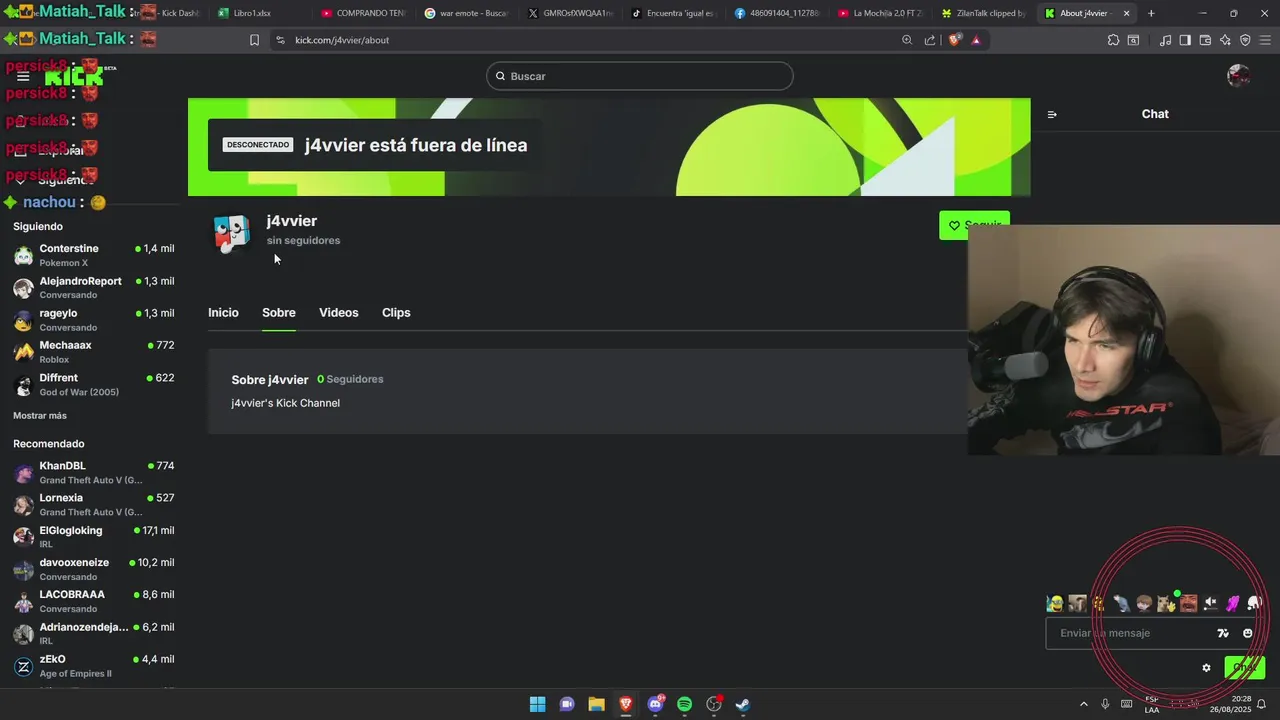The width and height of the screenshot is (1280, 720).
Task: Open Spotify from the taskbar
Action: [x=684, y=704]
